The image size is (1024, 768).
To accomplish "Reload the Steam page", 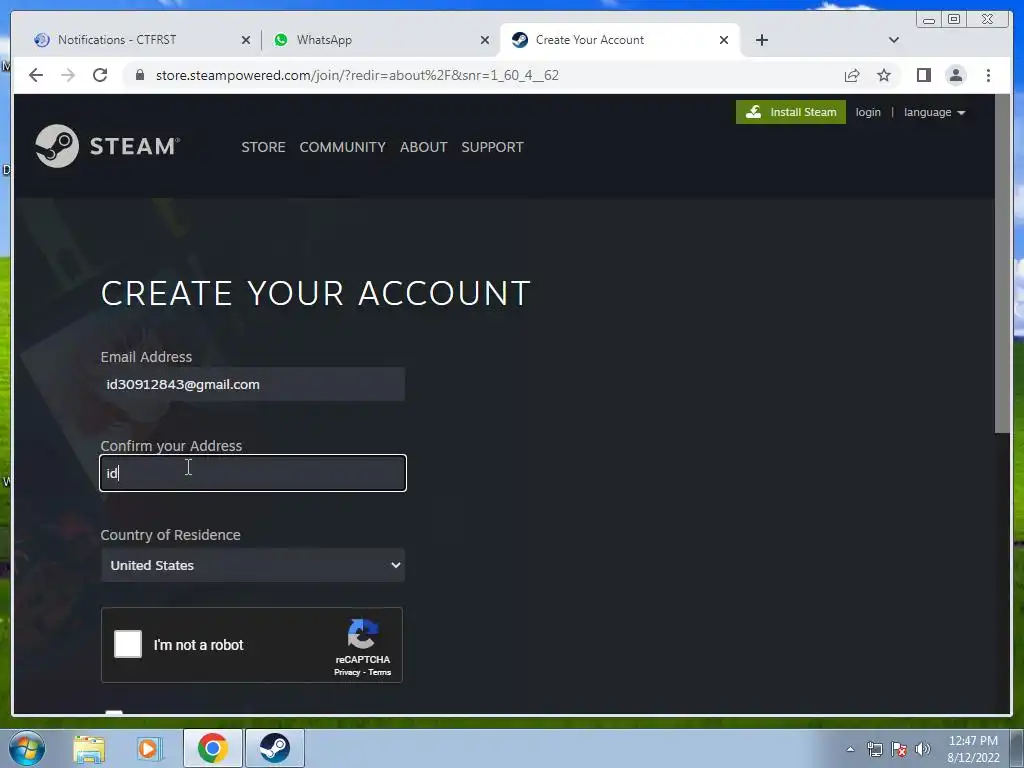I will [x=100, y=75].
